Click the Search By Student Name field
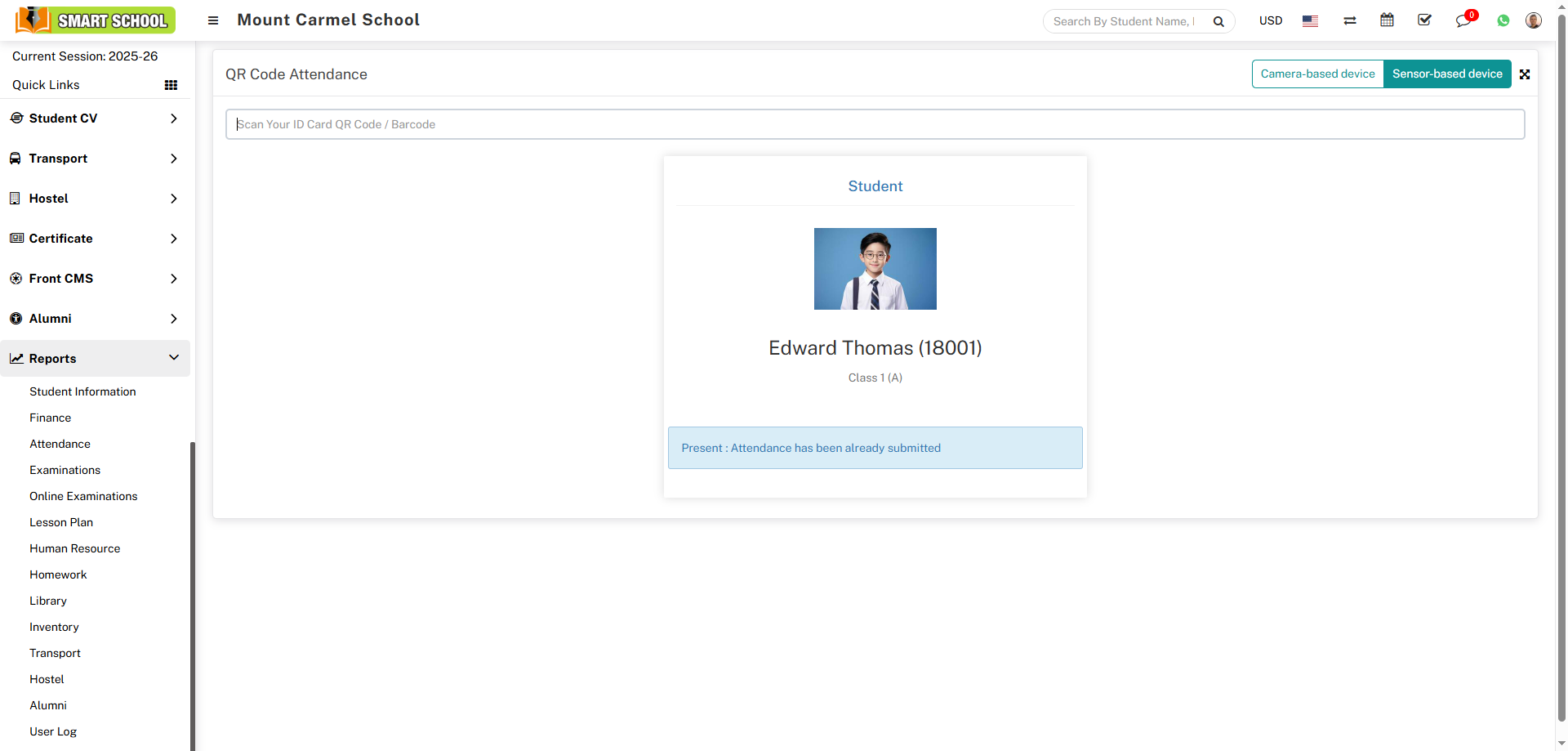Image resolution: width=1568 pixels, height=751 pixels. 1125,21
